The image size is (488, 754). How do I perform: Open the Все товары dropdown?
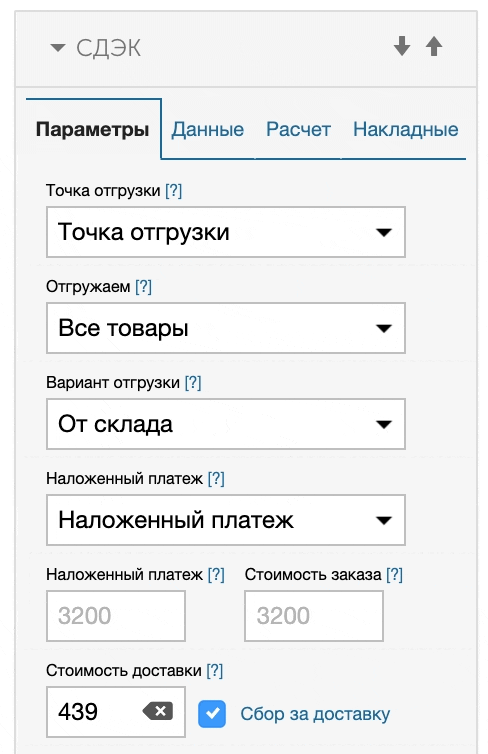coord(226,328)
